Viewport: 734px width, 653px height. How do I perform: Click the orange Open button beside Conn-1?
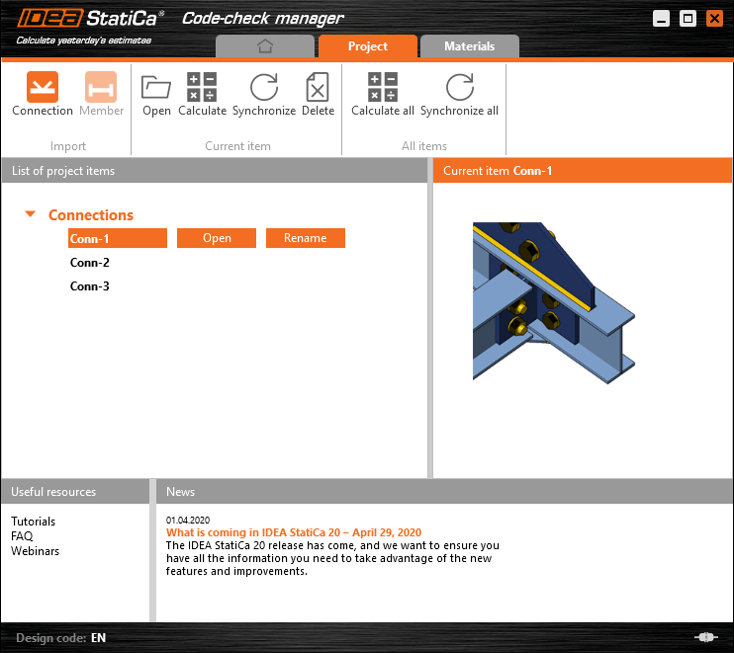pyautogui.click(x=217, y=238)
